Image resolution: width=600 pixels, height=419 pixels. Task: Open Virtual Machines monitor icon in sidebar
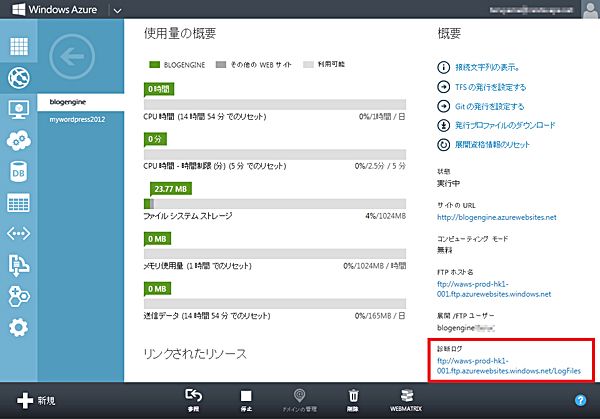tap(19, 109)
